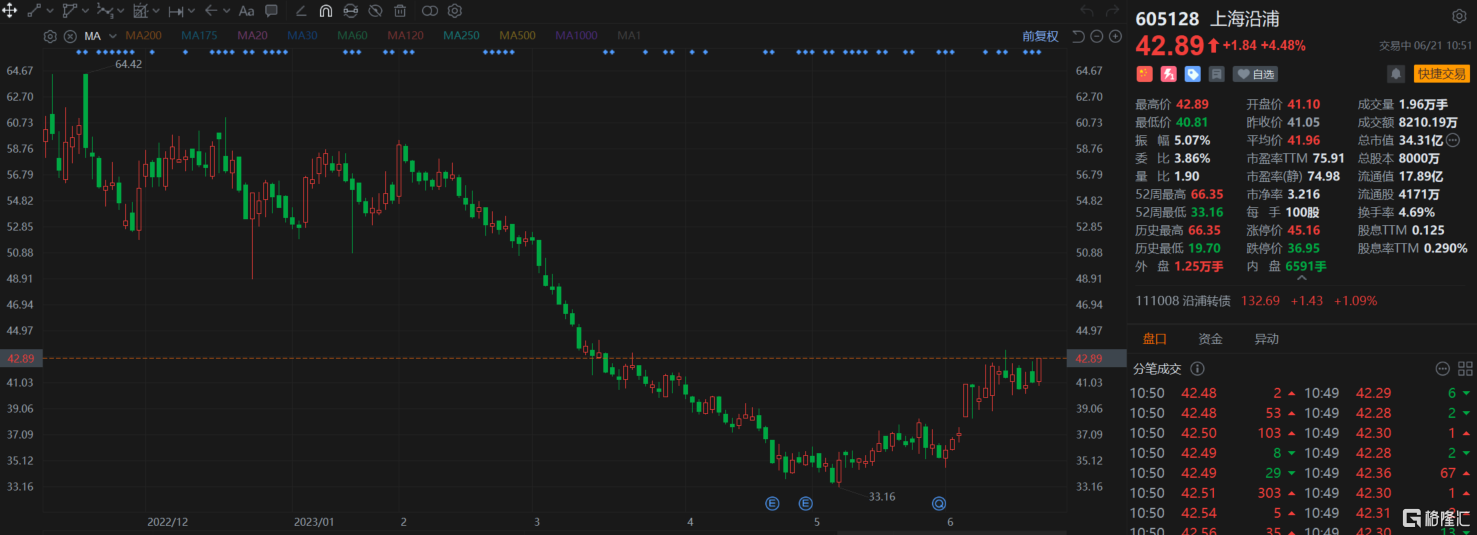Screen dimensions: 1477x535
Task: Zoom in chart with plus icon
Action: [1115, 36]
